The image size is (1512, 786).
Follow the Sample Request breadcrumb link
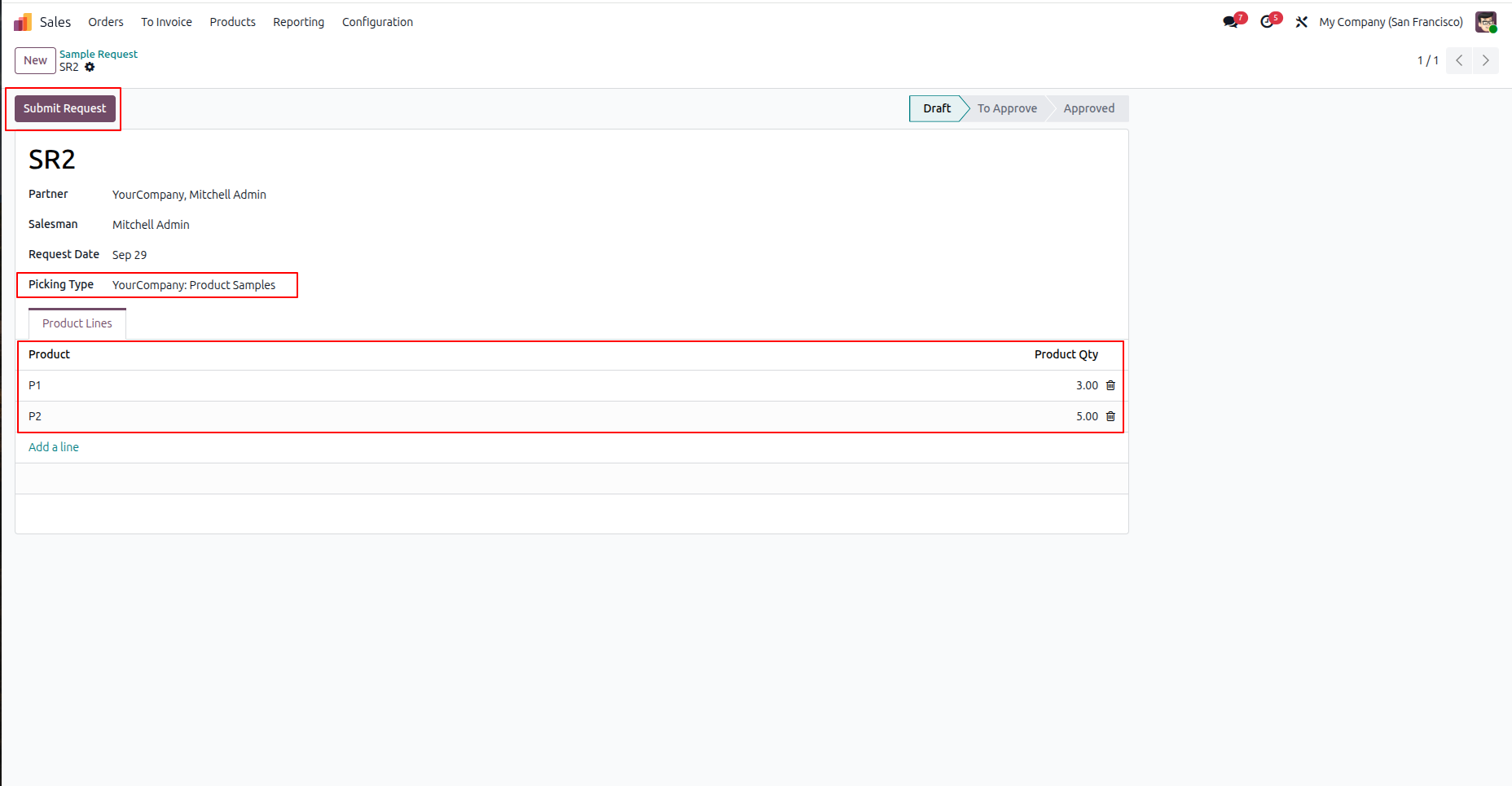(99, 54)
